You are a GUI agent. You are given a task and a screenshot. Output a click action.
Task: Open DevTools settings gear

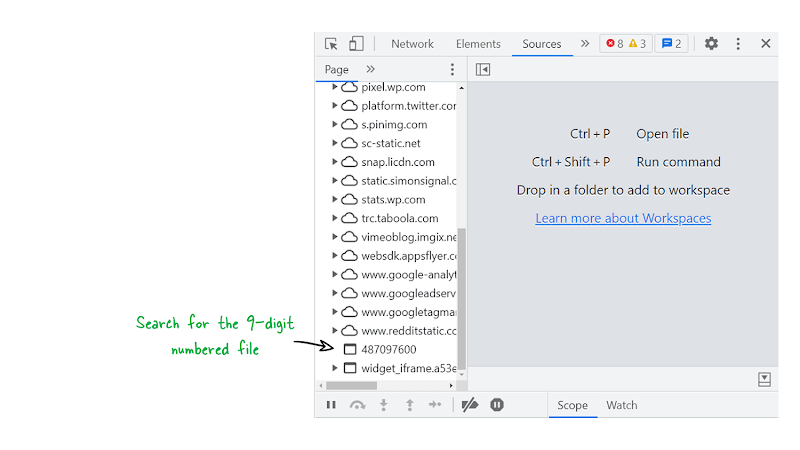point(711,44)
